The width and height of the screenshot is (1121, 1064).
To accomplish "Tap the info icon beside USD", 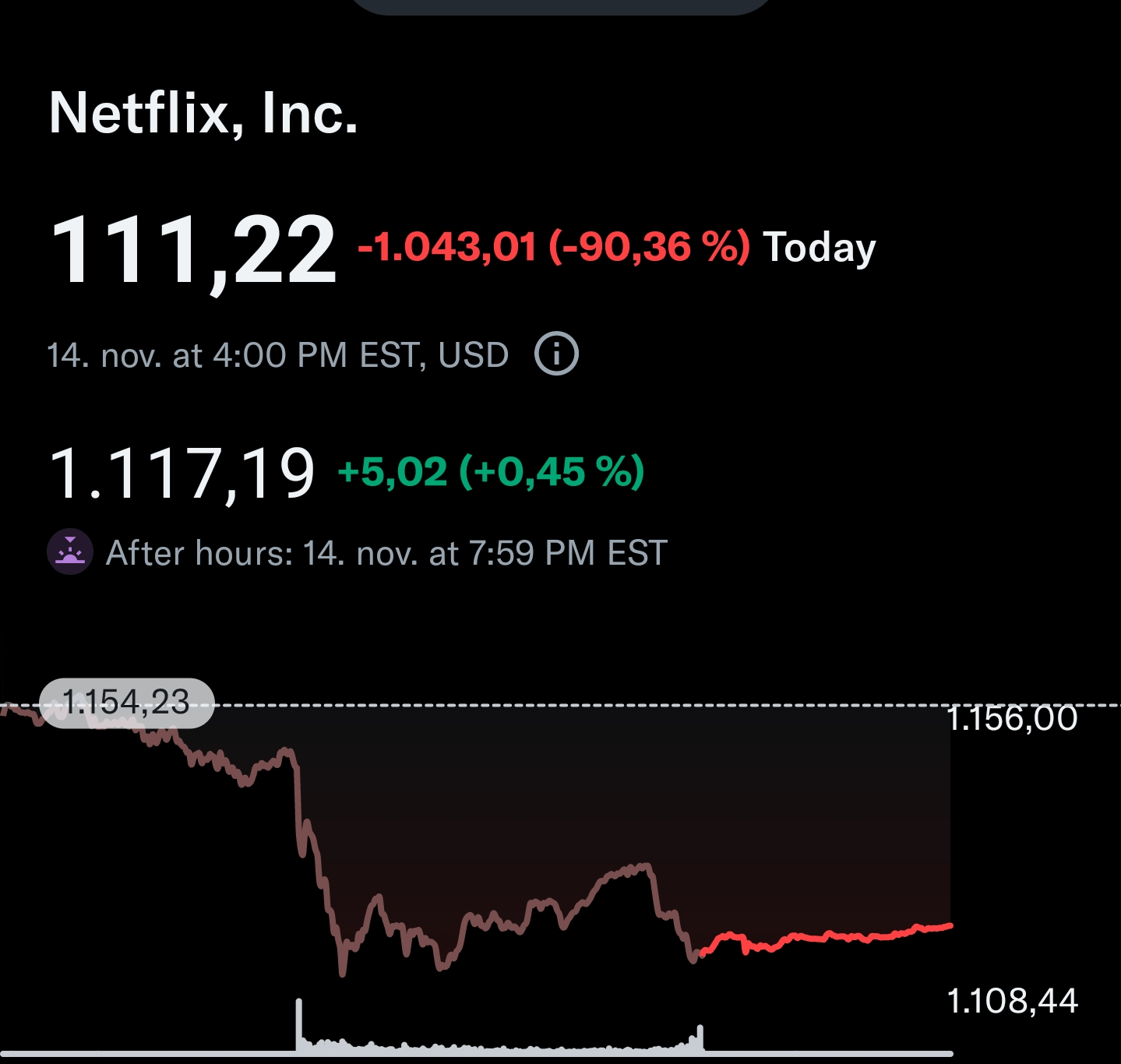I will point(556,354).
